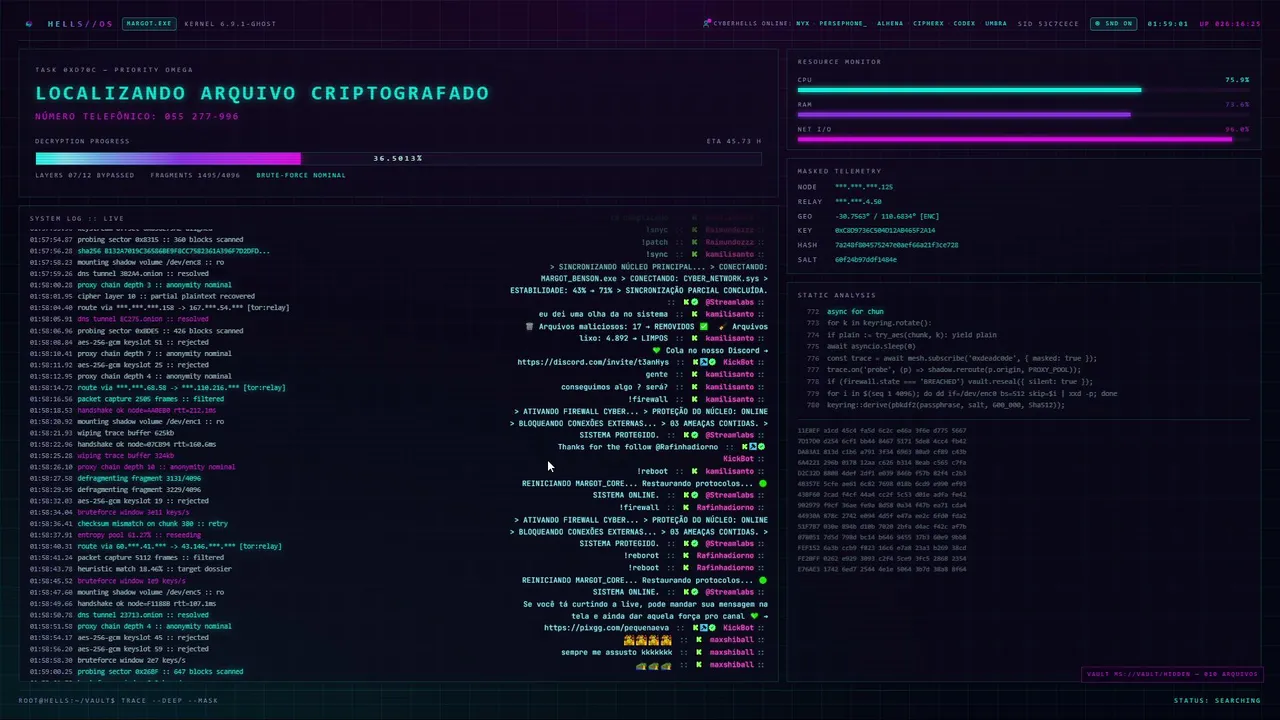Click Kick badge on 'conseguimos algo ? será?' message
The image size is (1280, 720).
pos(695,386)
